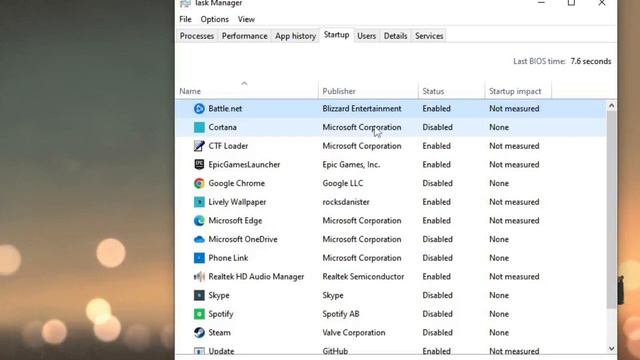Click the scrollbar up arrow
Viewport: 640px width, 360px height.
coord(611,106)
